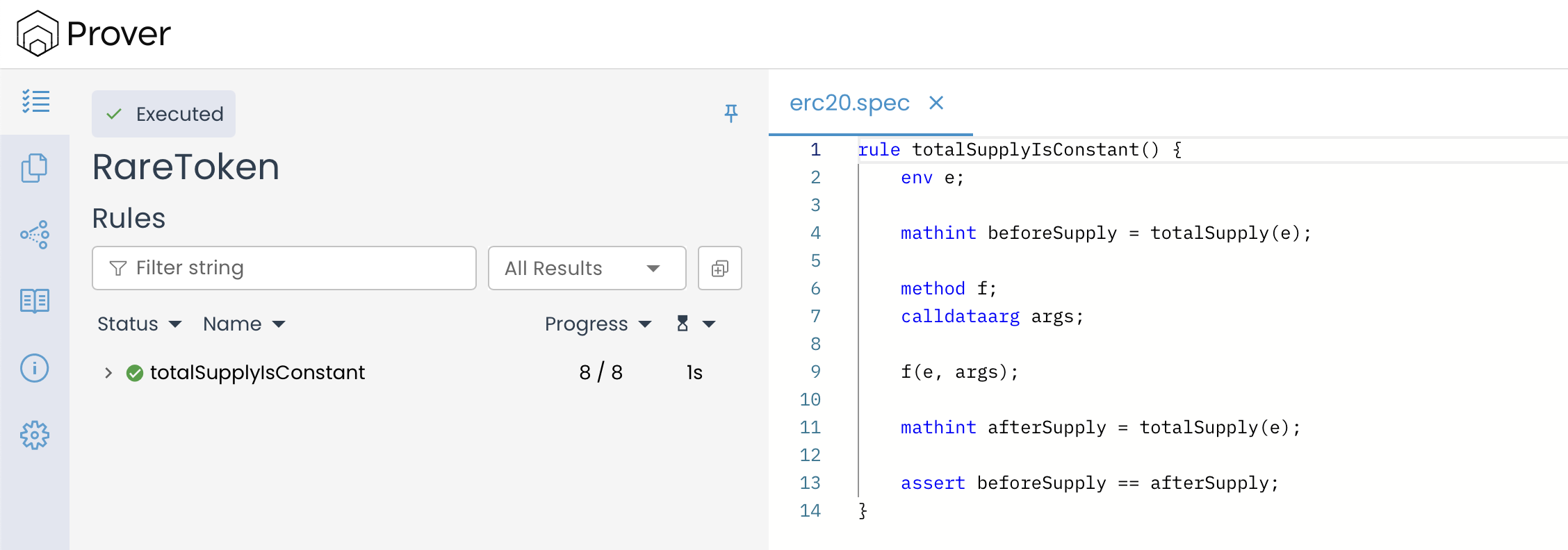Click the expand-all button beside All Results

pos(719,268)
